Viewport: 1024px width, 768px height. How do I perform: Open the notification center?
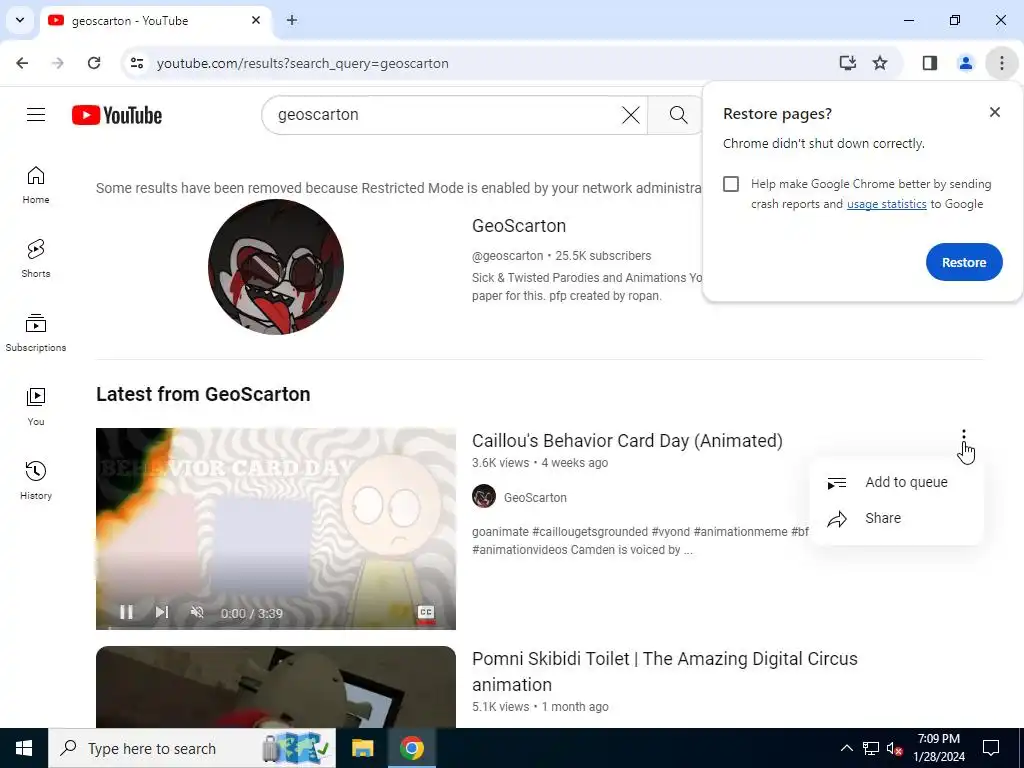(x=991, y=748)
